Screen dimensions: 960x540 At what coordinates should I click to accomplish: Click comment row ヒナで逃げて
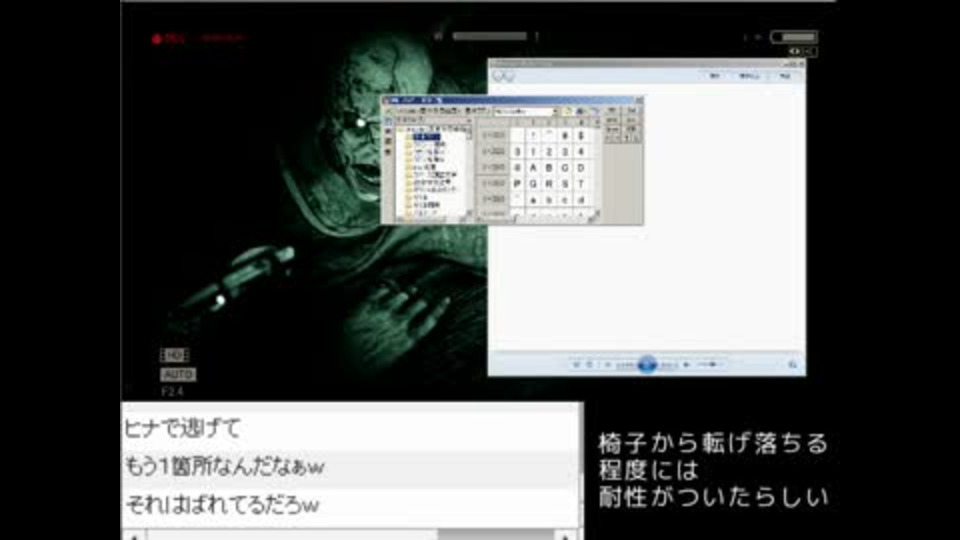(x=350, y=427)
